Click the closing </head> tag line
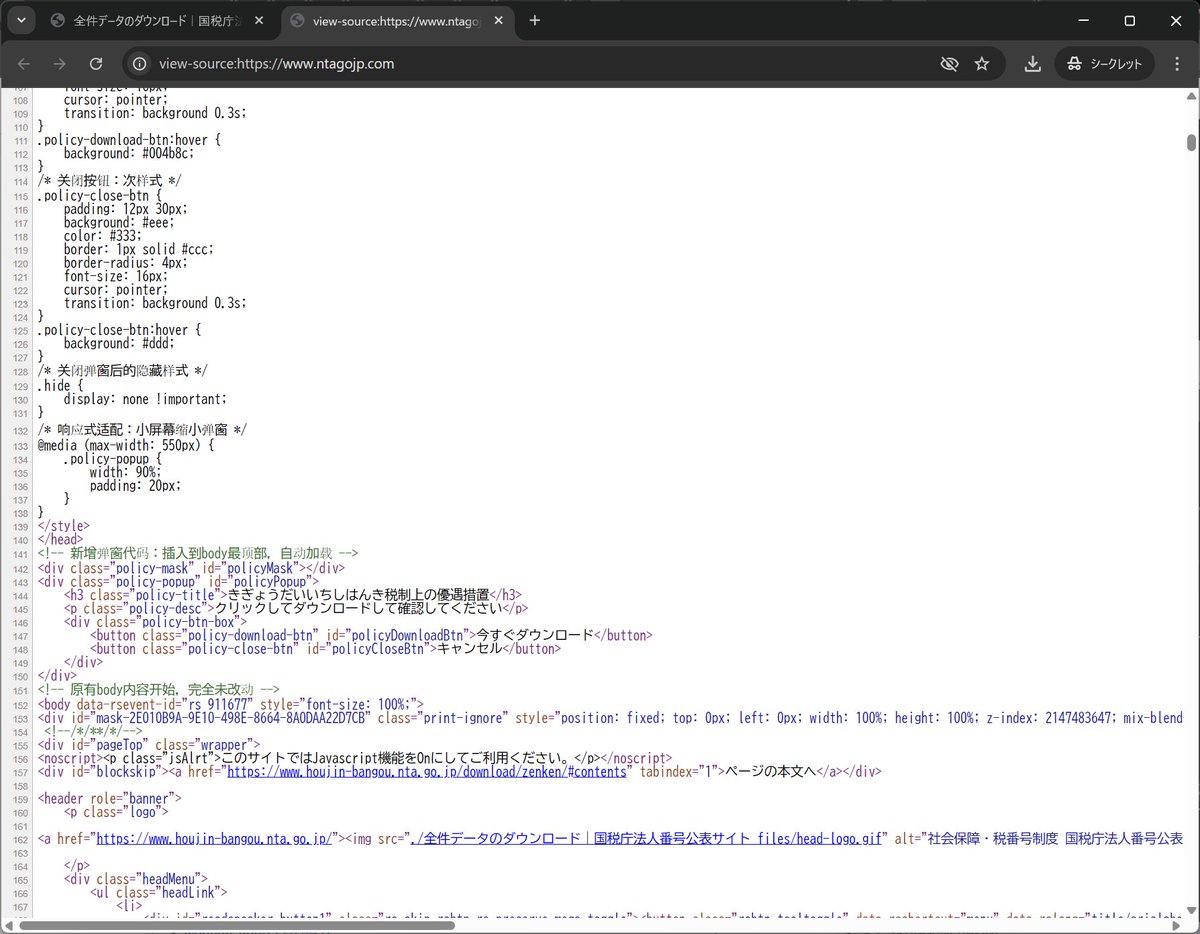Viewport: 1200px width, 934px height. coord(60,540)
